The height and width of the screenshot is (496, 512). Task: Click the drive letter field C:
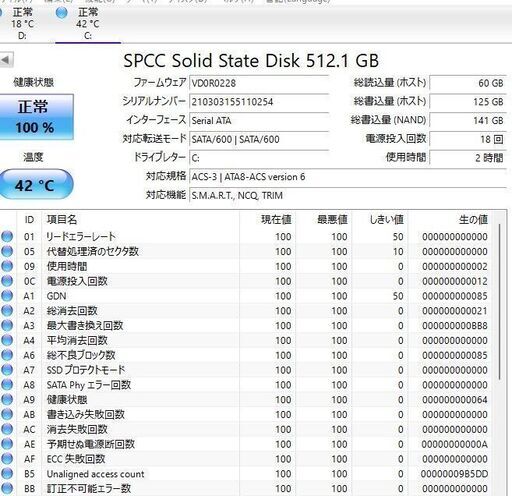point(259,158)
